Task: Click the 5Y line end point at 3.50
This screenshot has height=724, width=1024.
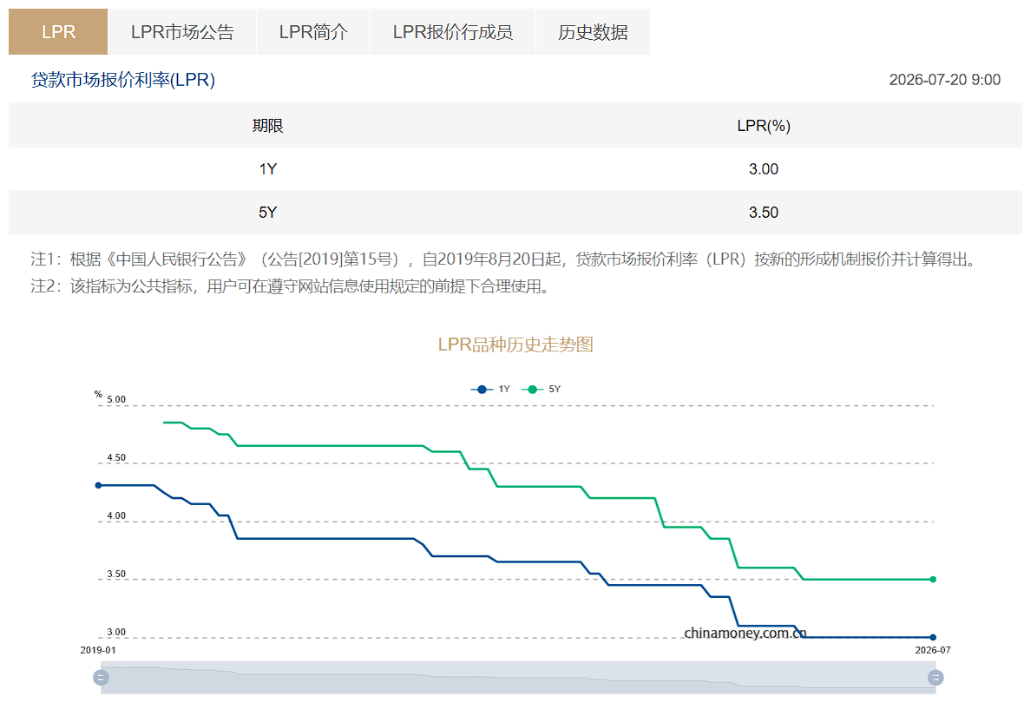Action: coord(933,579)
